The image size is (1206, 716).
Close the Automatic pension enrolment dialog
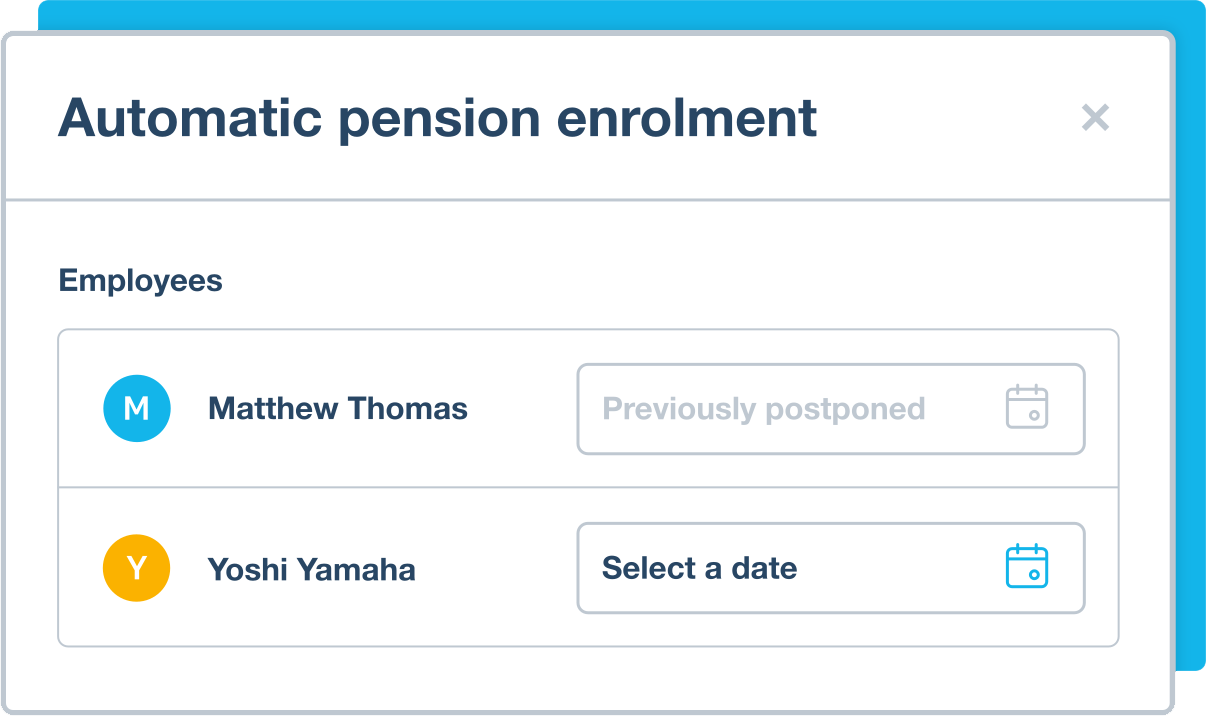[1096, 118]
